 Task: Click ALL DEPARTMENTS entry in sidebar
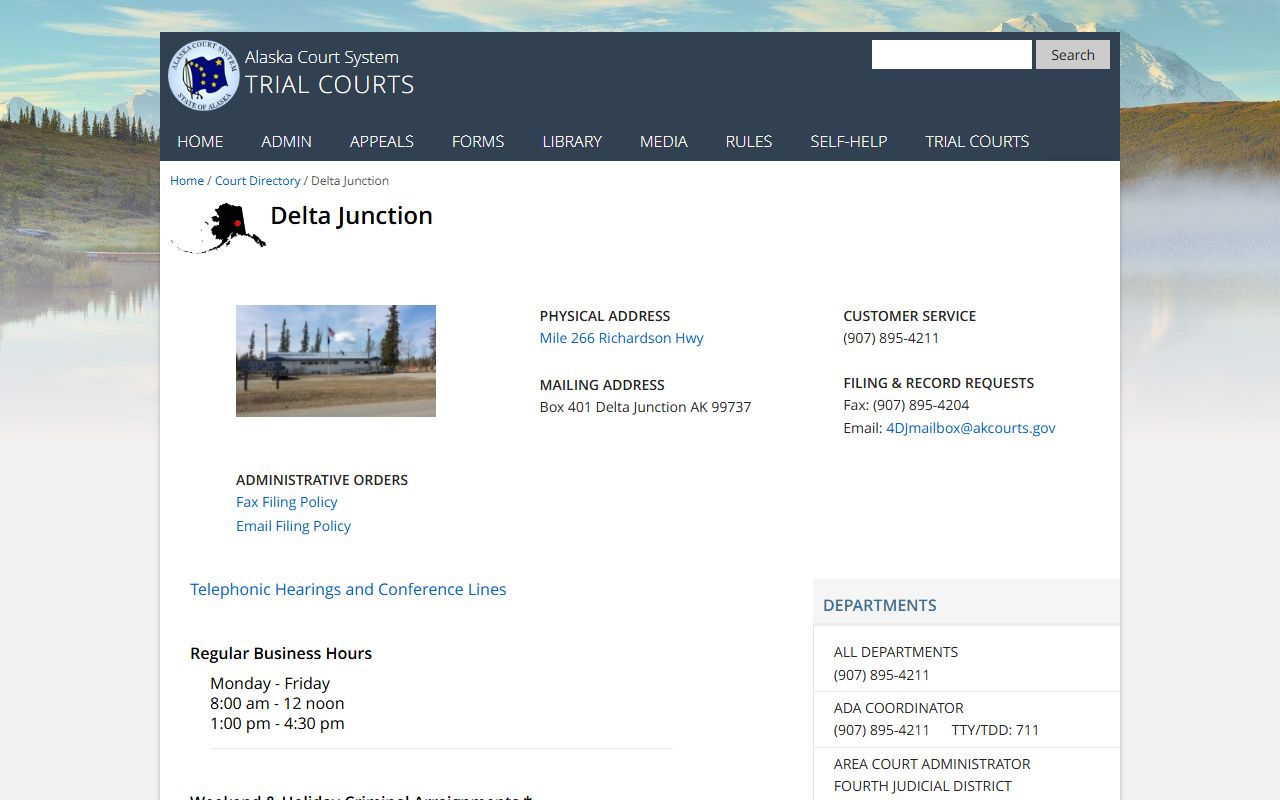(896, 652)
